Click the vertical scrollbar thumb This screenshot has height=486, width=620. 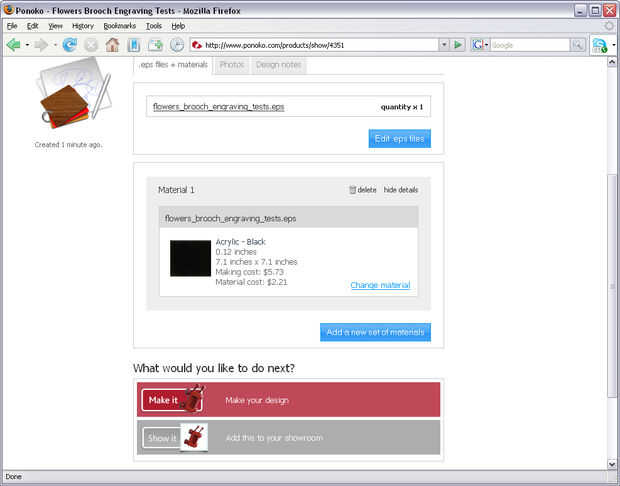coord(612,286)
